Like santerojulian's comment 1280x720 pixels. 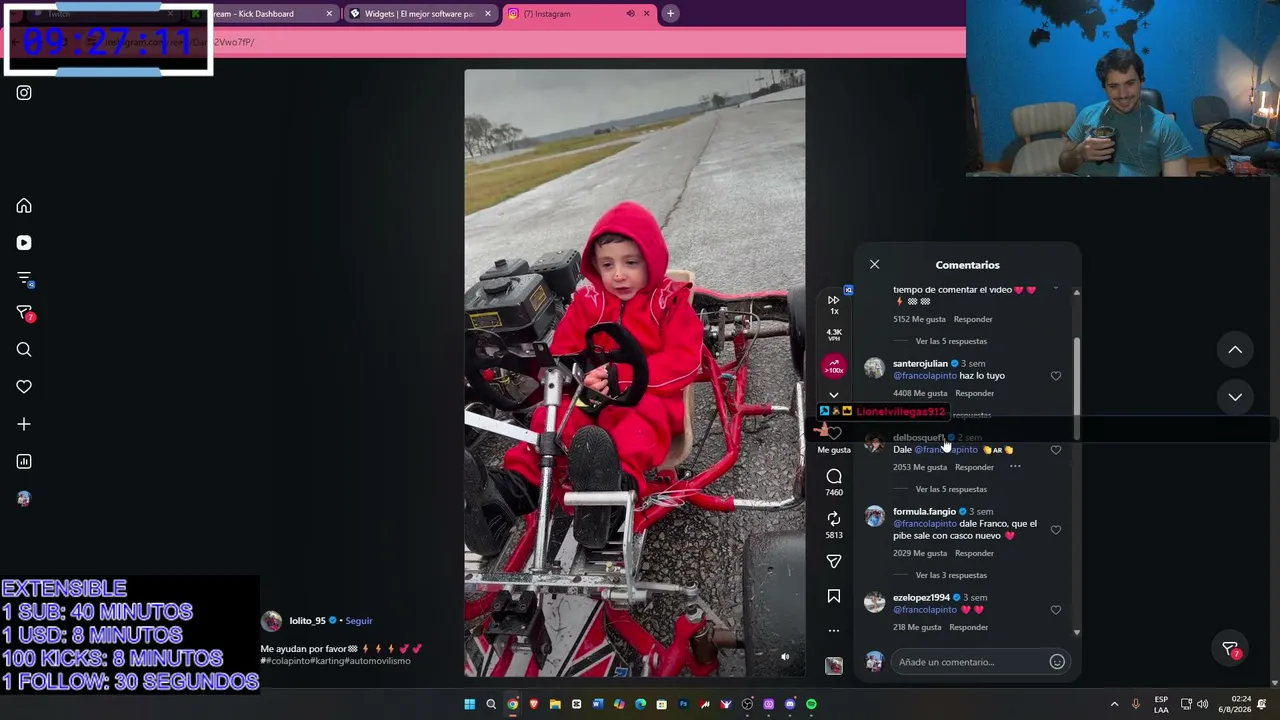(x=1056, y=376)
